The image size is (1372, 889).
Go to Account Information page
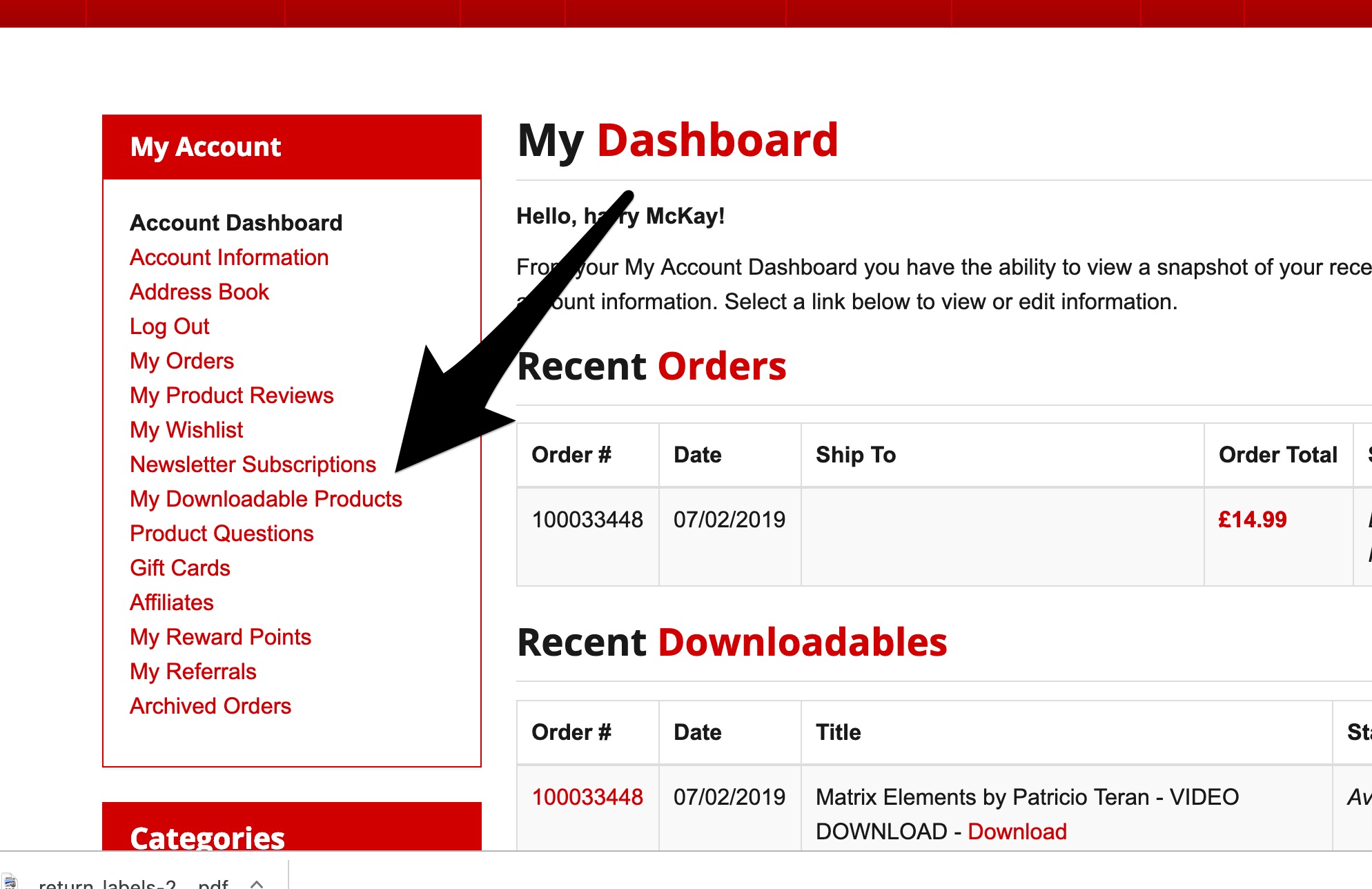coord(229,257)
